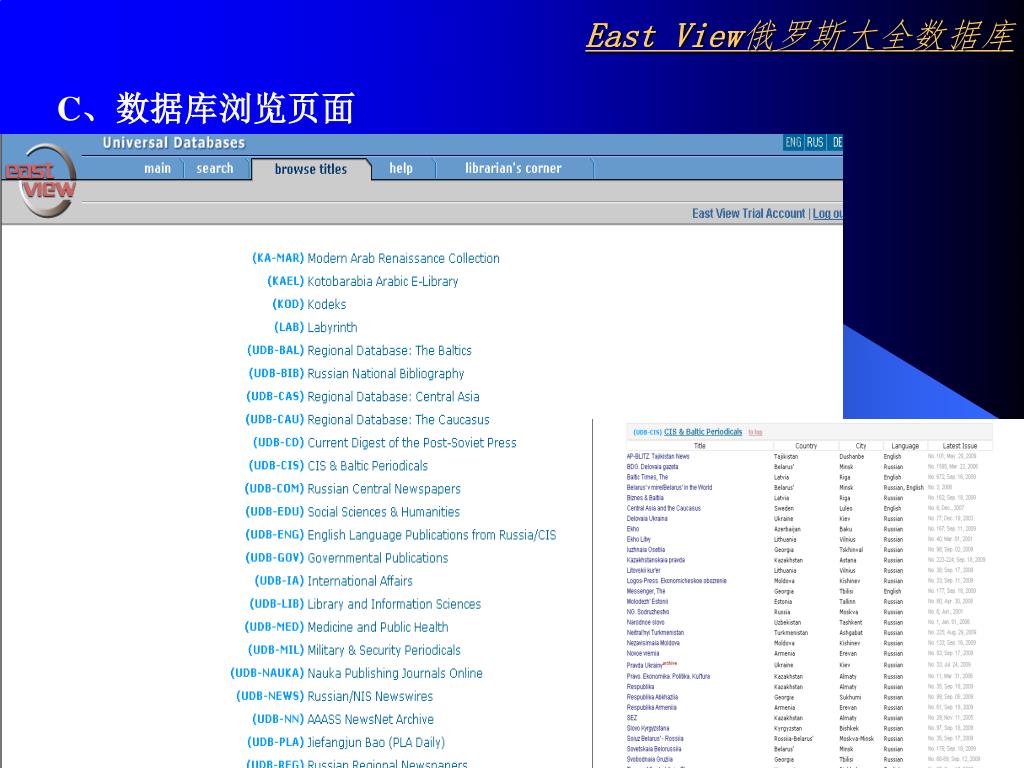Screen dimensions: 1024x768
Task: Open Messenger, The title
Action: (x=646, y=591)
